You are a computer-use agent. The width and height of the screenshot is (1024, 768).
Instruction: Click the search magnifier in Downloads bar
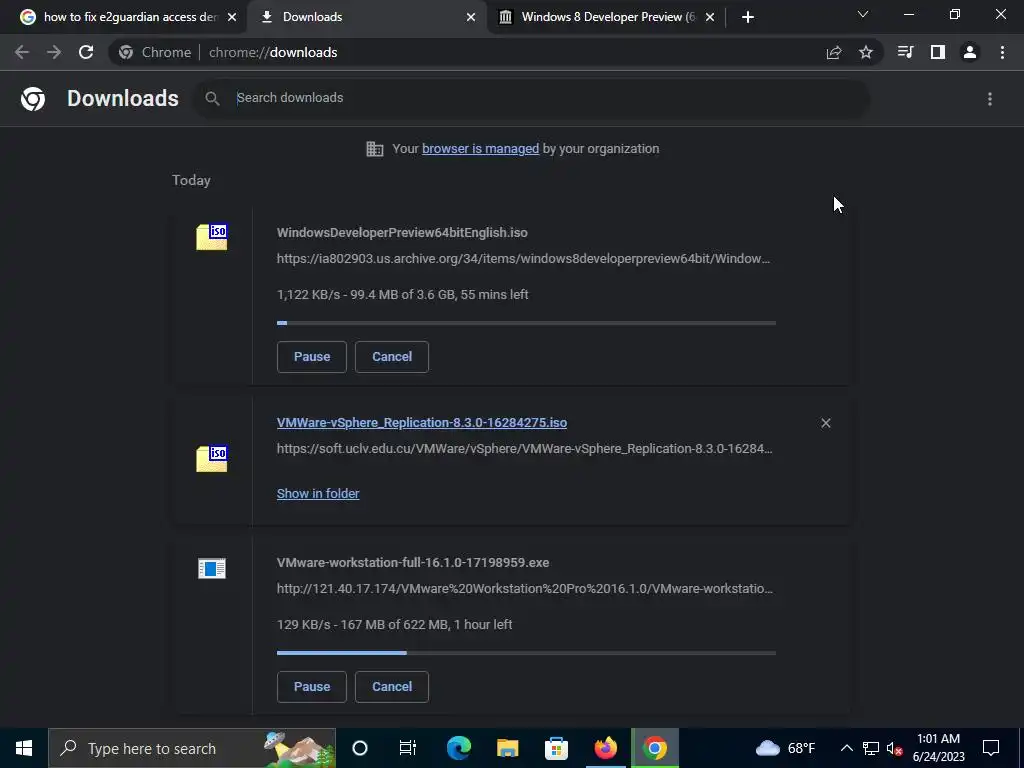[x=212, y=99]
